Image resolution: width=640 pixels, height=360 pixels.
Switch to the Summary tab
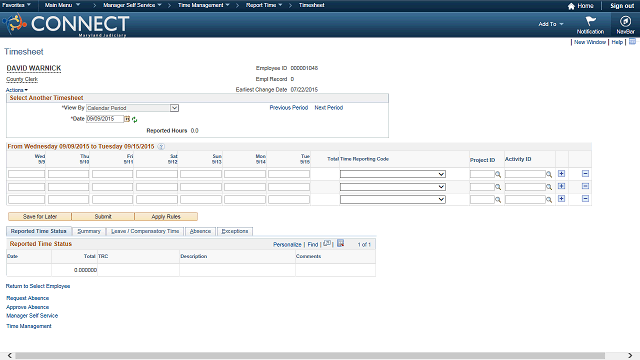pyautogui.click(x=89, y=231)
